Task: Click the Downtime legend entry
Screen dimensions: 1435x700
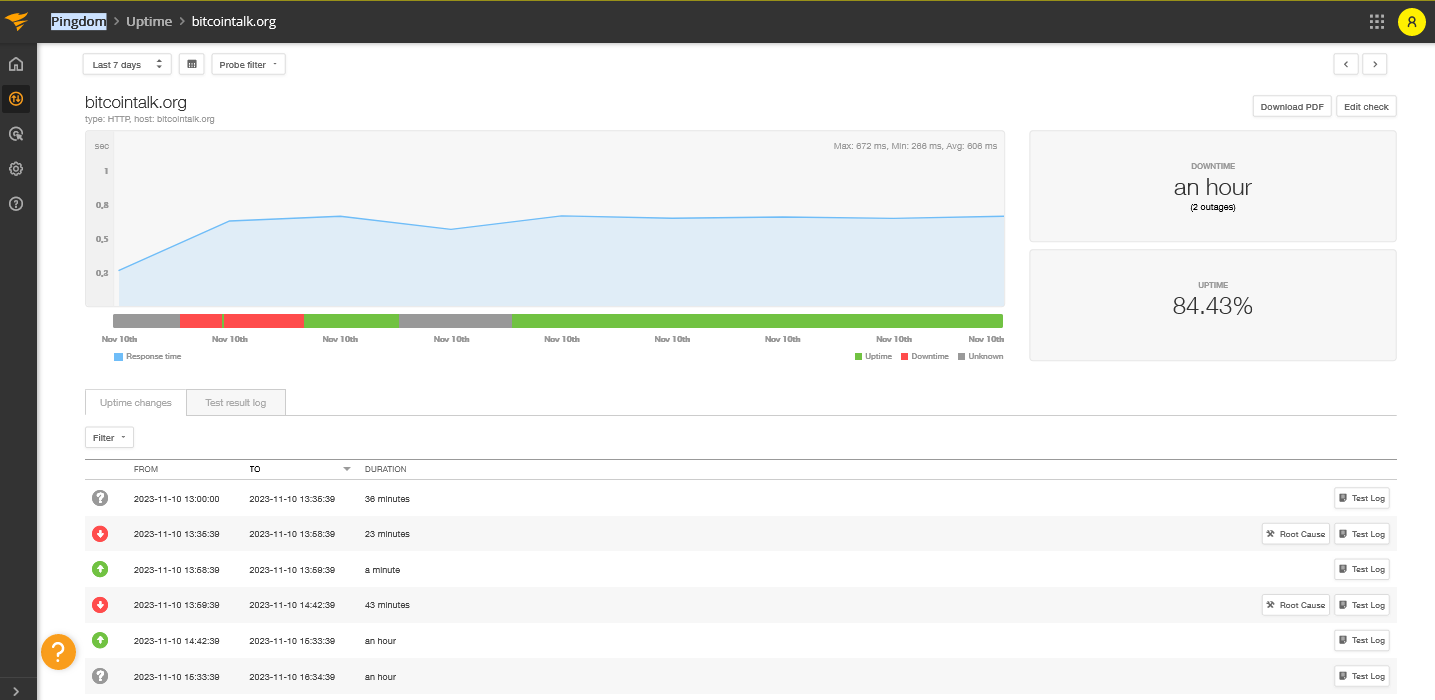Action: point(925,356)
